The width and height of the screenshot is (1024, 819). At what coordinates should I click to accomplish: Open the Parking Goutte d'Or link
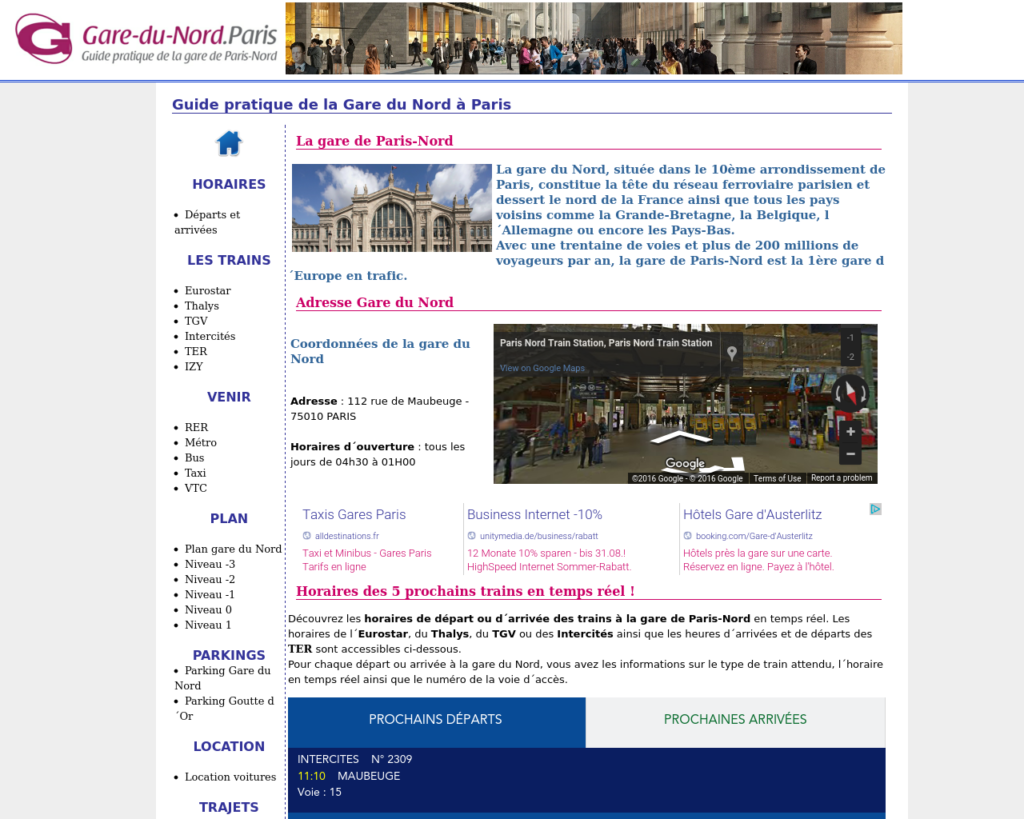coord(224,709)
